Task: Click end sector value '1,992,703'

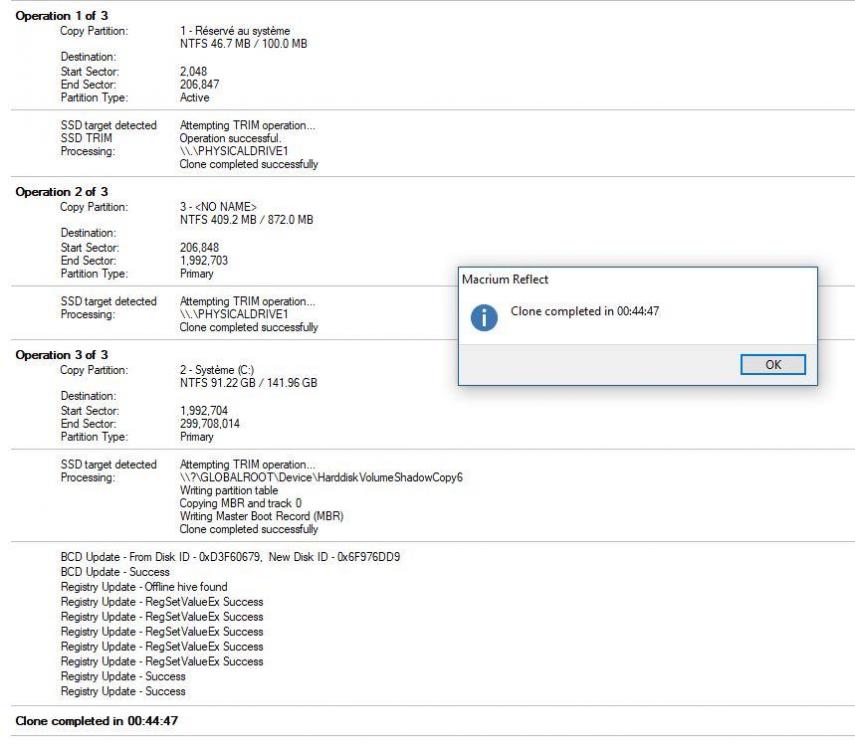Action: [x=204, y=261]
